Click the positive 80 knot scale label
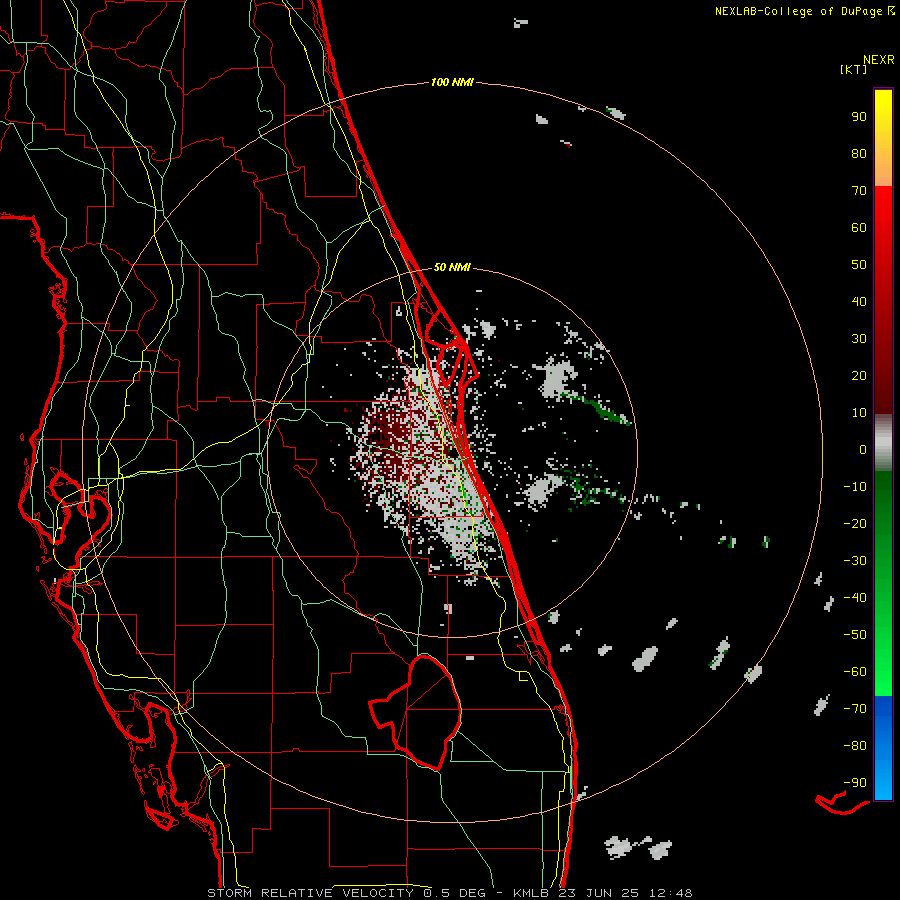This screenshot has height=900, width=900. pyautogui.click(x=859, y=153)
